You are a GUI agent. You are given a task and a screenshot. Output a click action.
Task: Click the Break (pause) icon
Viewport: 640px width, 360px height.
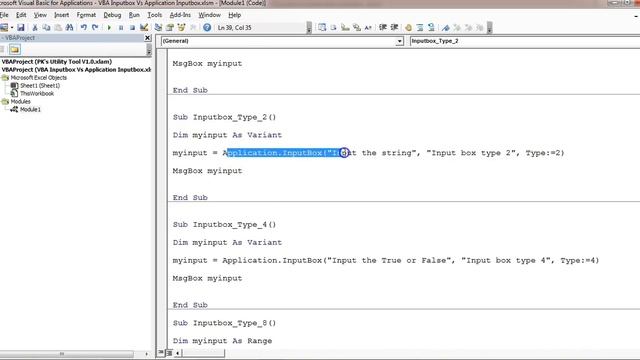pos(121,28)
